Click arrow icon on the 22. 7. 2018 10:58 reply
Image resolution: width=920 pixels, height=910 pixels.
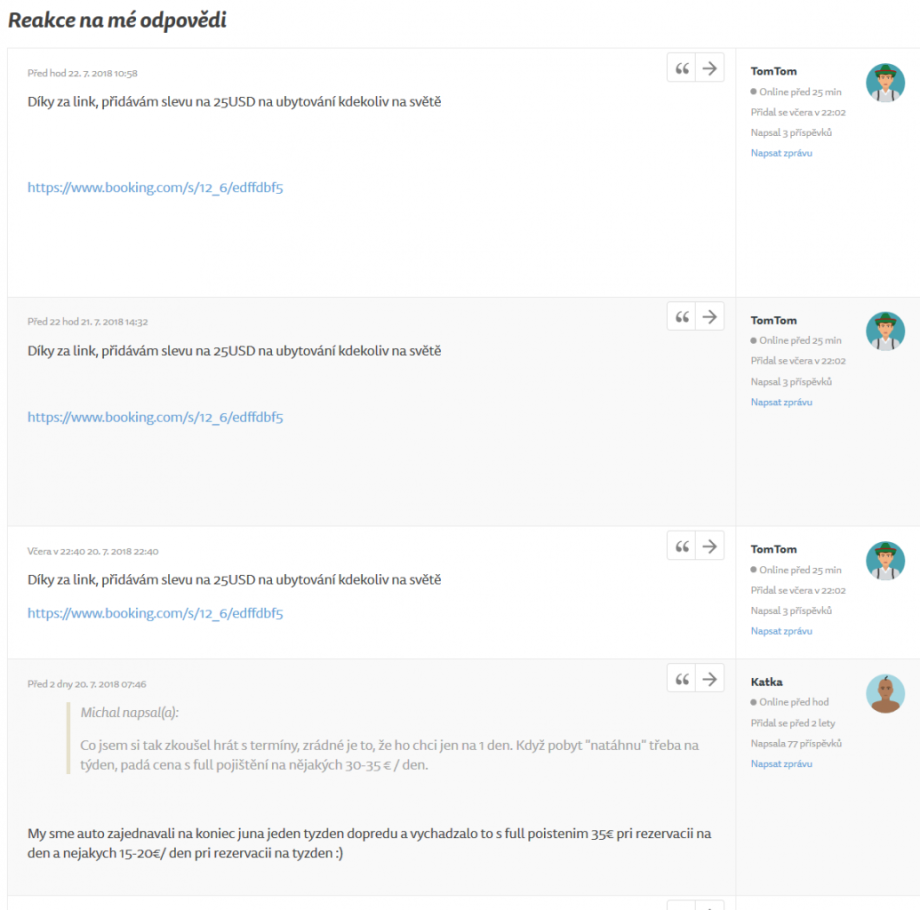click(x=710, y=68)
